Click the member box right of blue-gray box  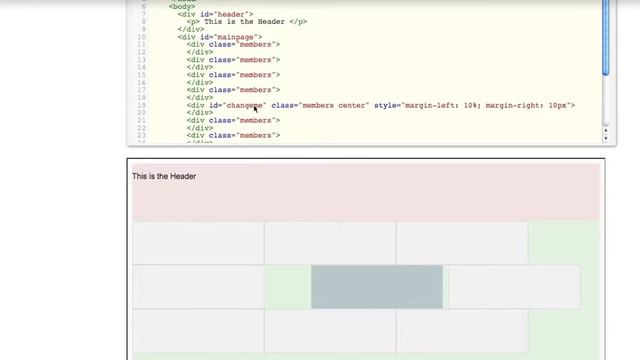[x=514, y=287]
